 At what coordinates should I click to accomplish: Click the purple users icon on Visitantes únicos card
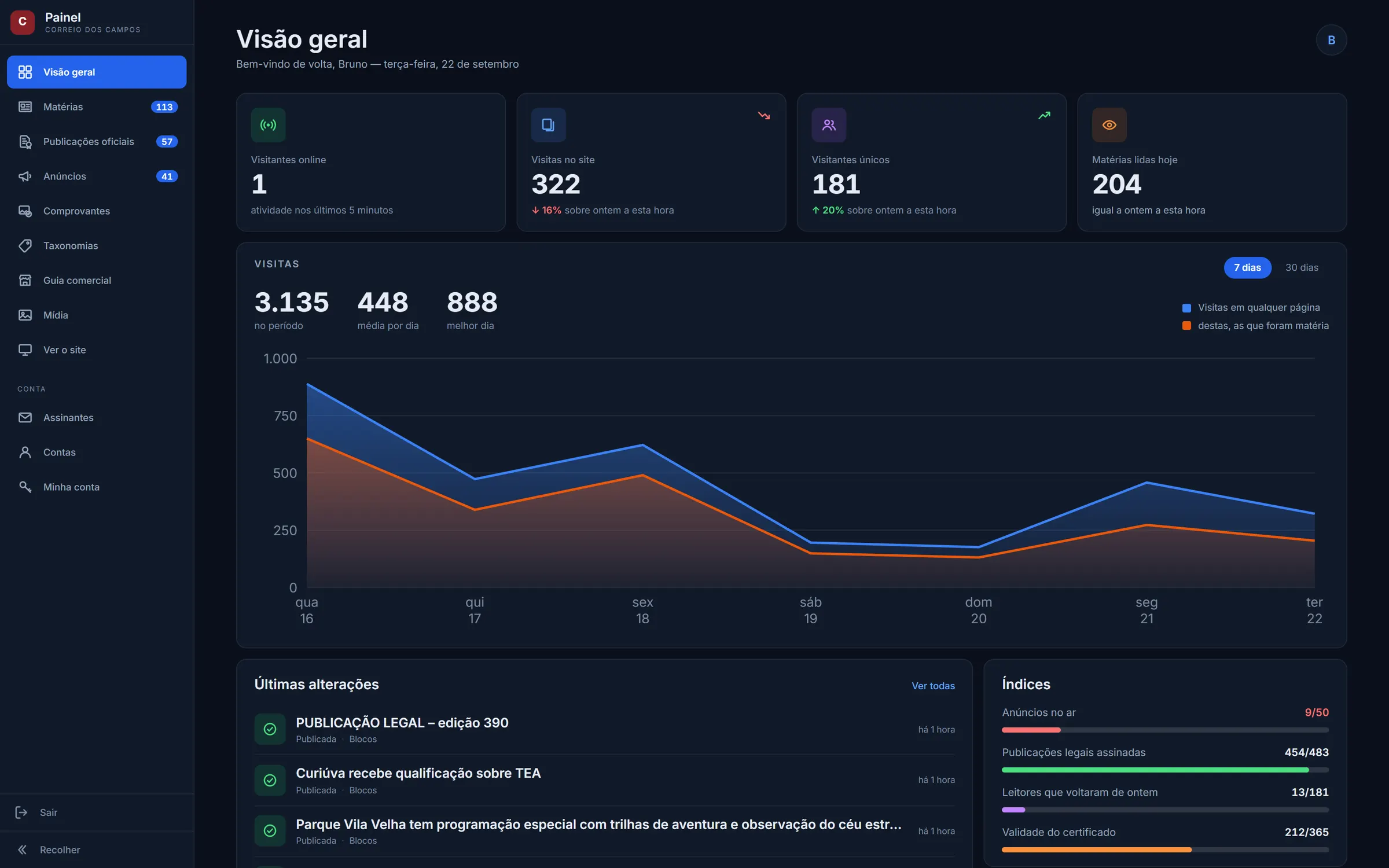[x=829, y=124]
